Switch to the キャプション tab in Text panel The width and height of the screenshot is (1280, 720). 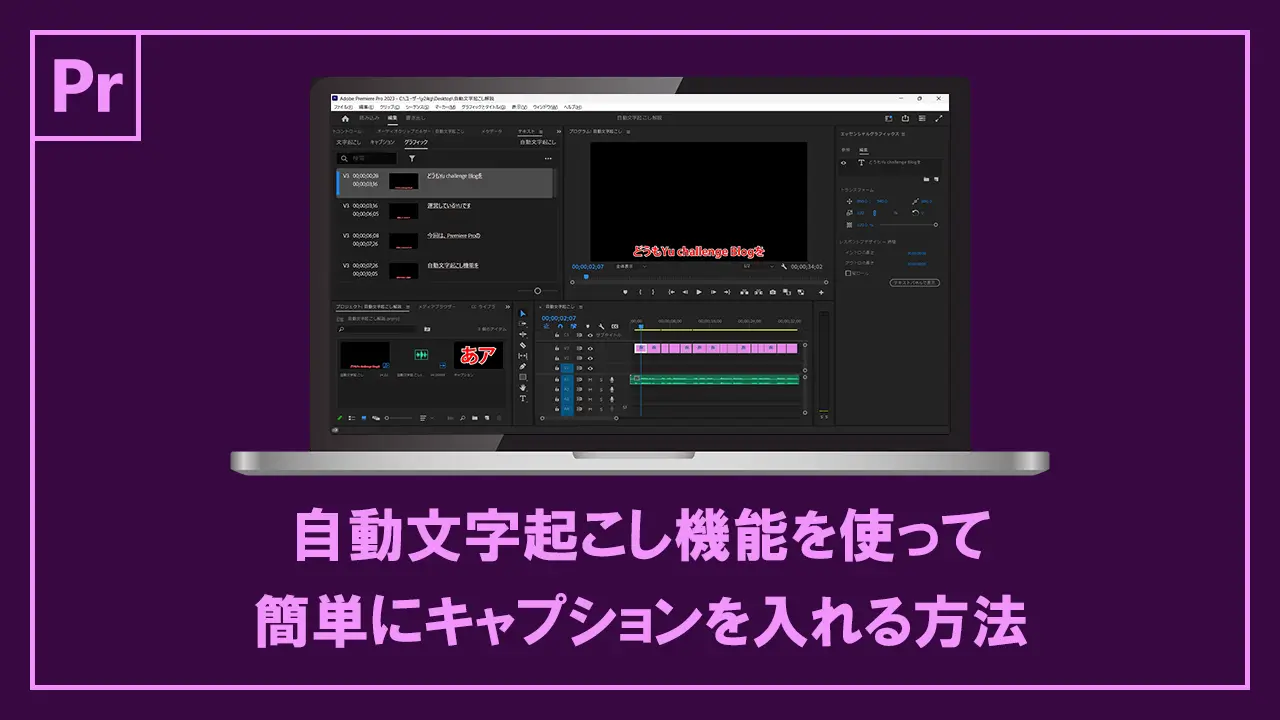point(382,142)
